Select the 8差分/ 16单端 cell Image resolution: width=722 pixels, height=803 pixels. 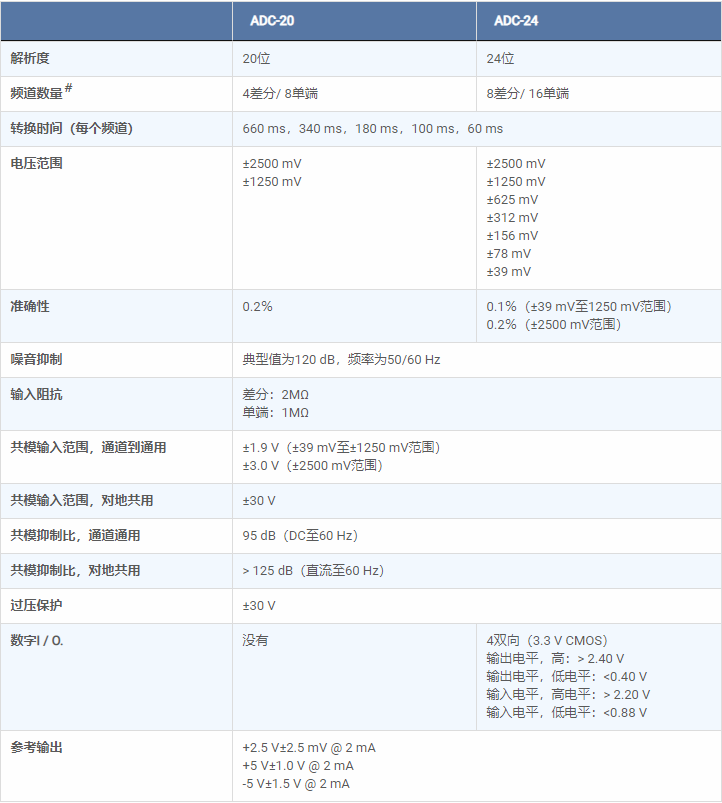coord(527,94)
